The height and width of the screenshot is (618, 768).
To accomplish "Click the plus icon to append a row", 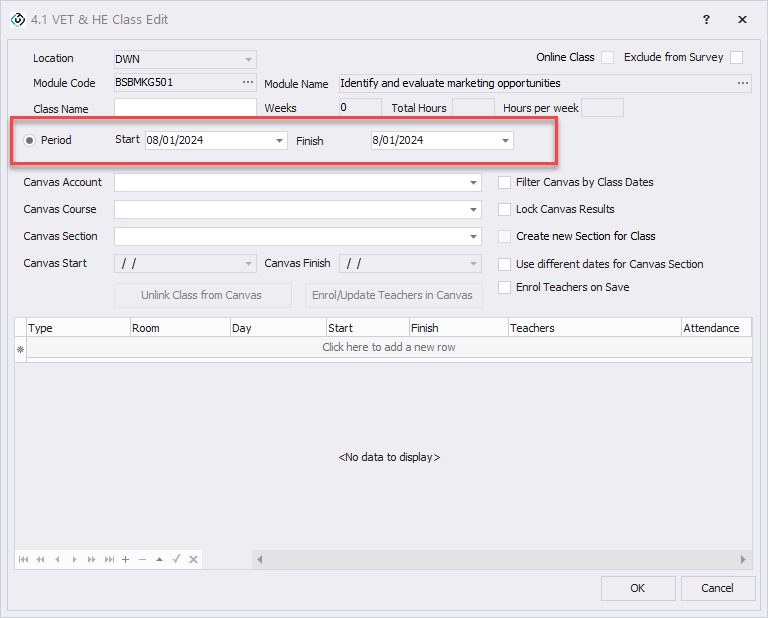I will click(x=126, y=560).
